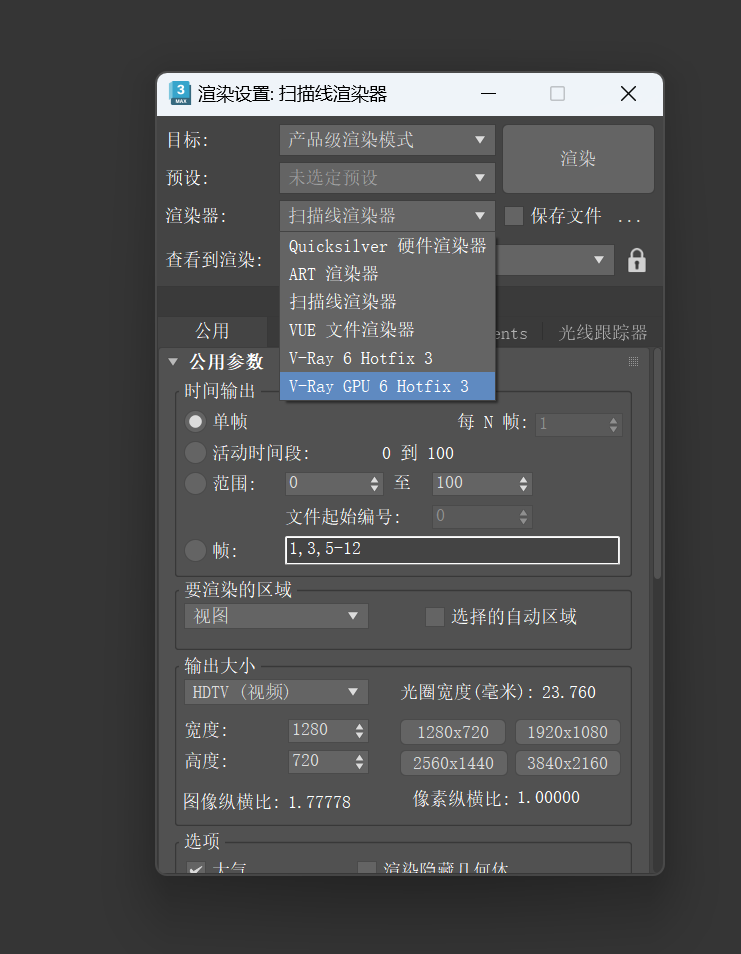
Task: Open the save file browse button (...)
Action: point(629,217)
